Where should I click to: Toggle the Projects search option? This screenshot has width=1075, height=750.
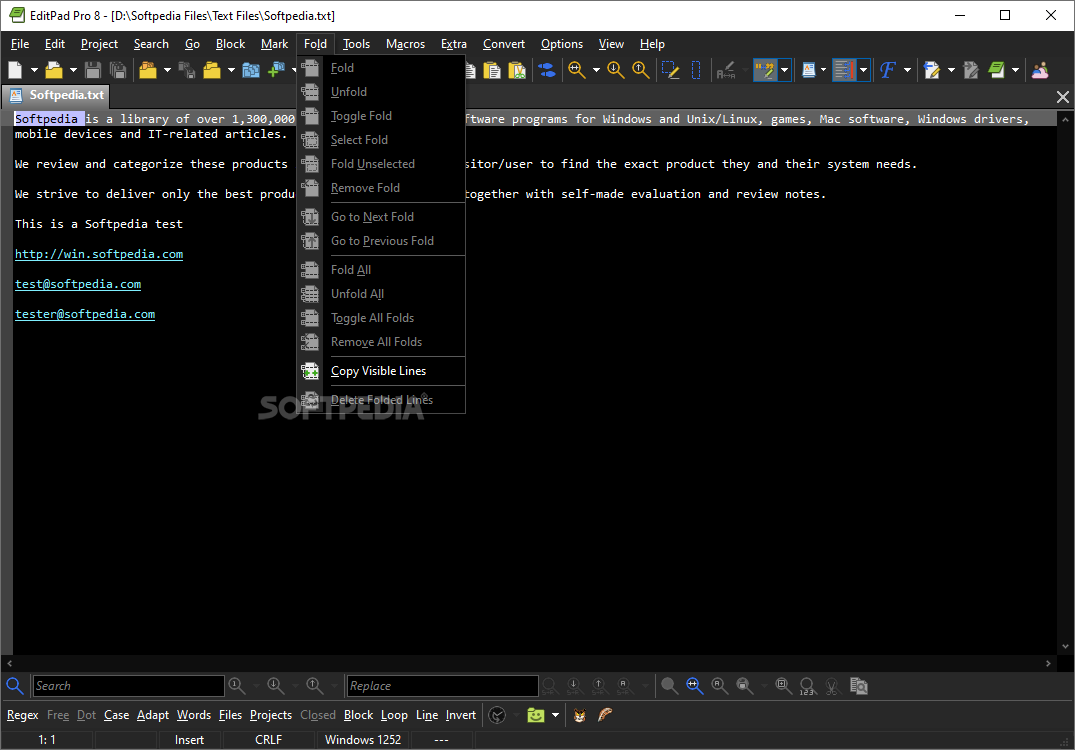271,715
